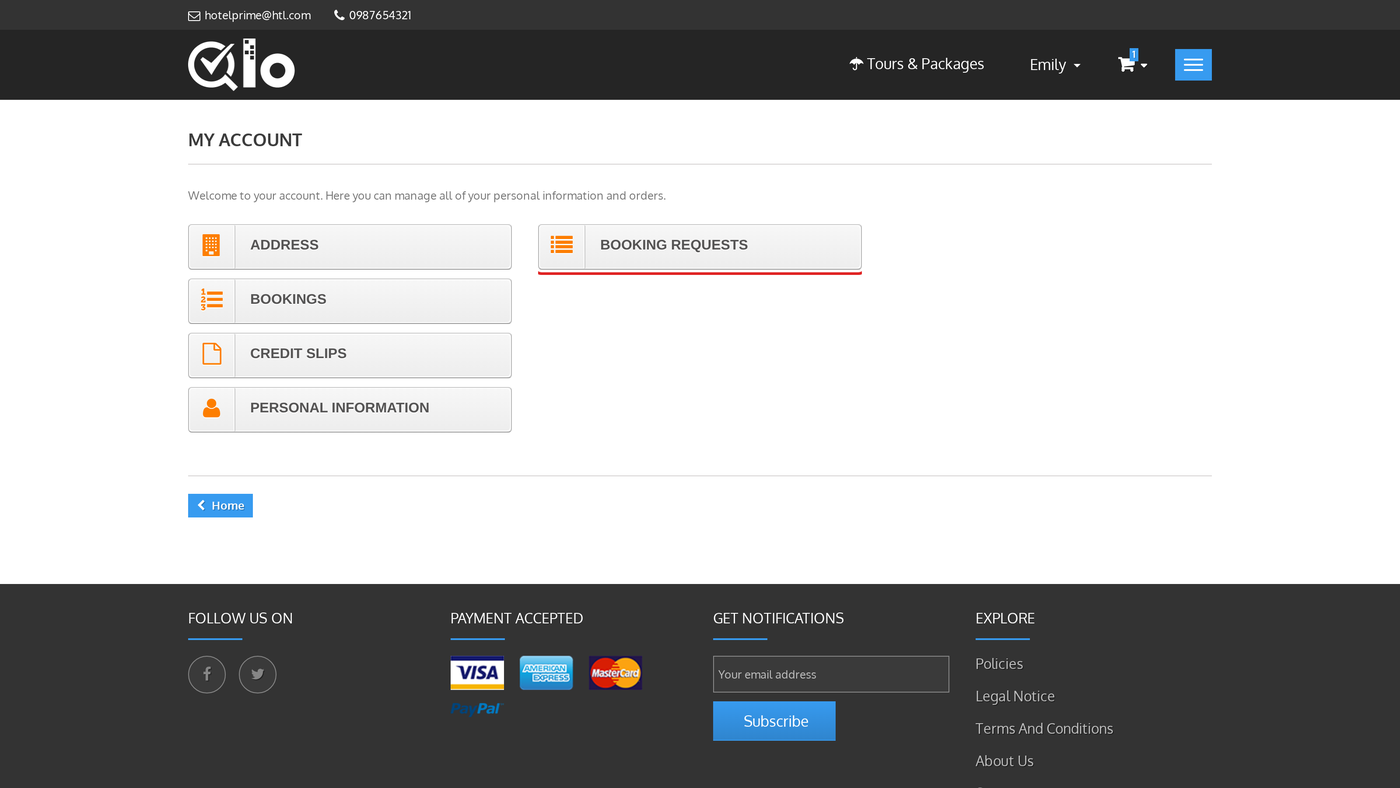Open the shopping cart icon
Screen dimensions: 1400x788
tap(1126, 64)
